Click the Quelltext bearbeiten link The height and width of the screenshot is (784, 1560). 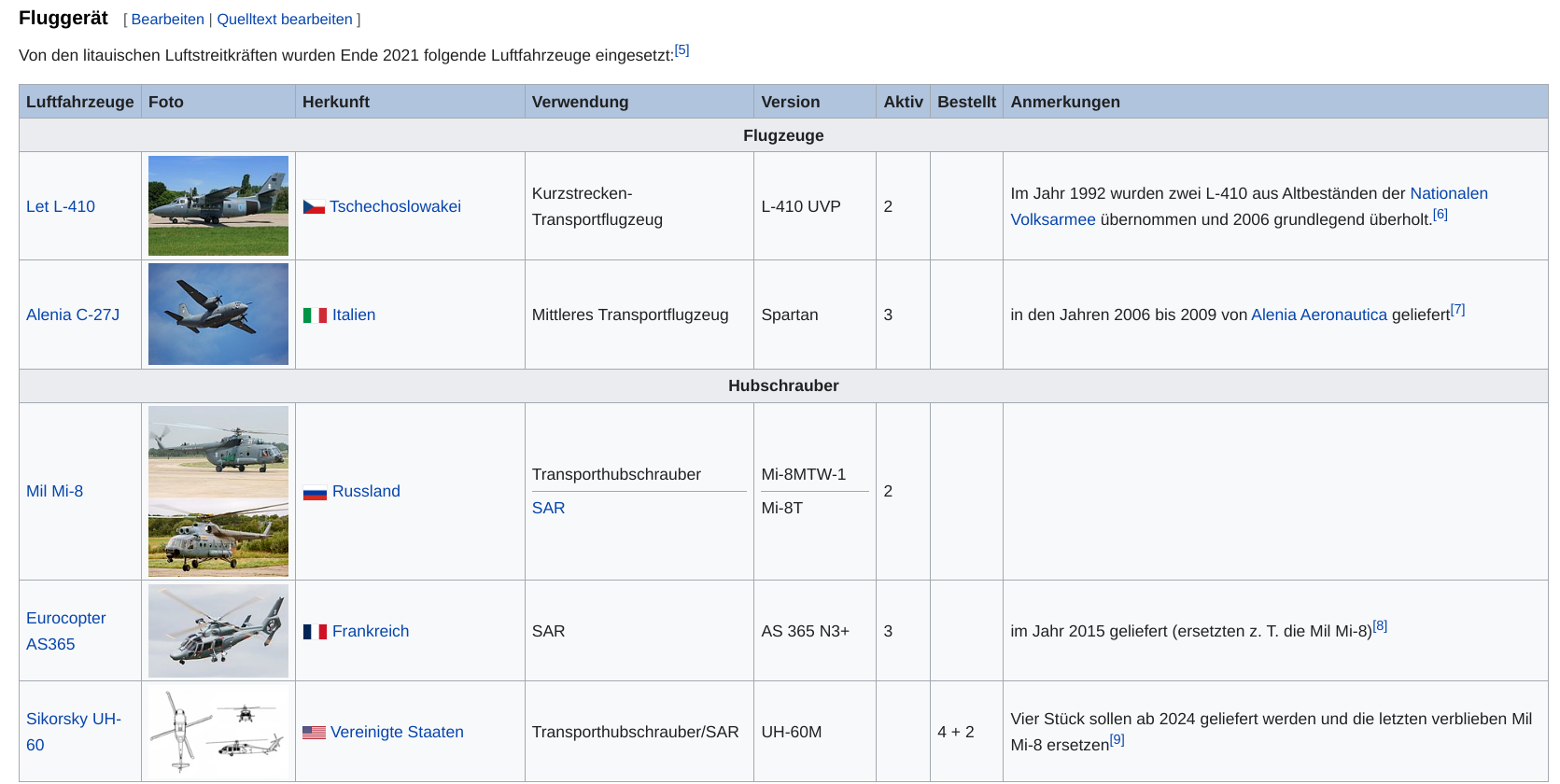click(x=285, y=20)
